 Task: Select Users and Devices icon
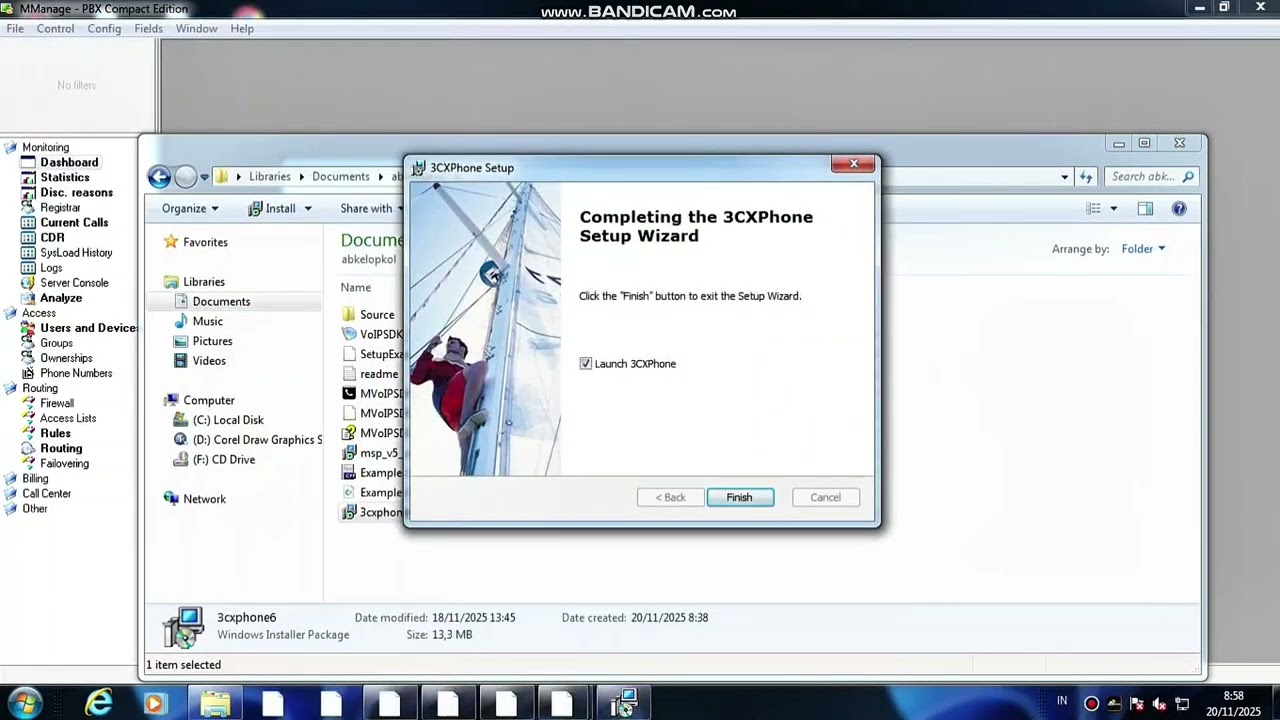pyautogui.click(x=28, y=328)
